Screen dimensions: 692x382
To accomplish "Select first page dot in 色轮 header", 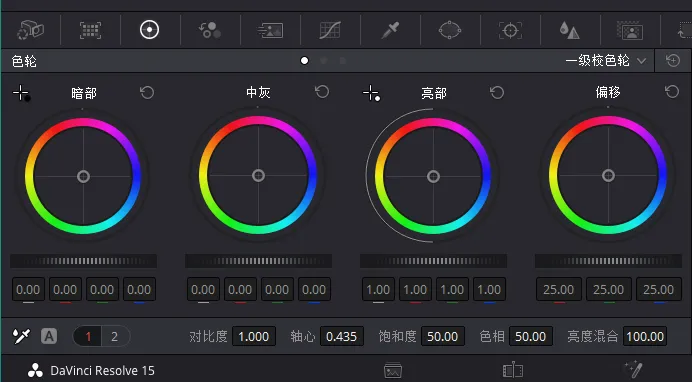I will (x=304, y=60).
